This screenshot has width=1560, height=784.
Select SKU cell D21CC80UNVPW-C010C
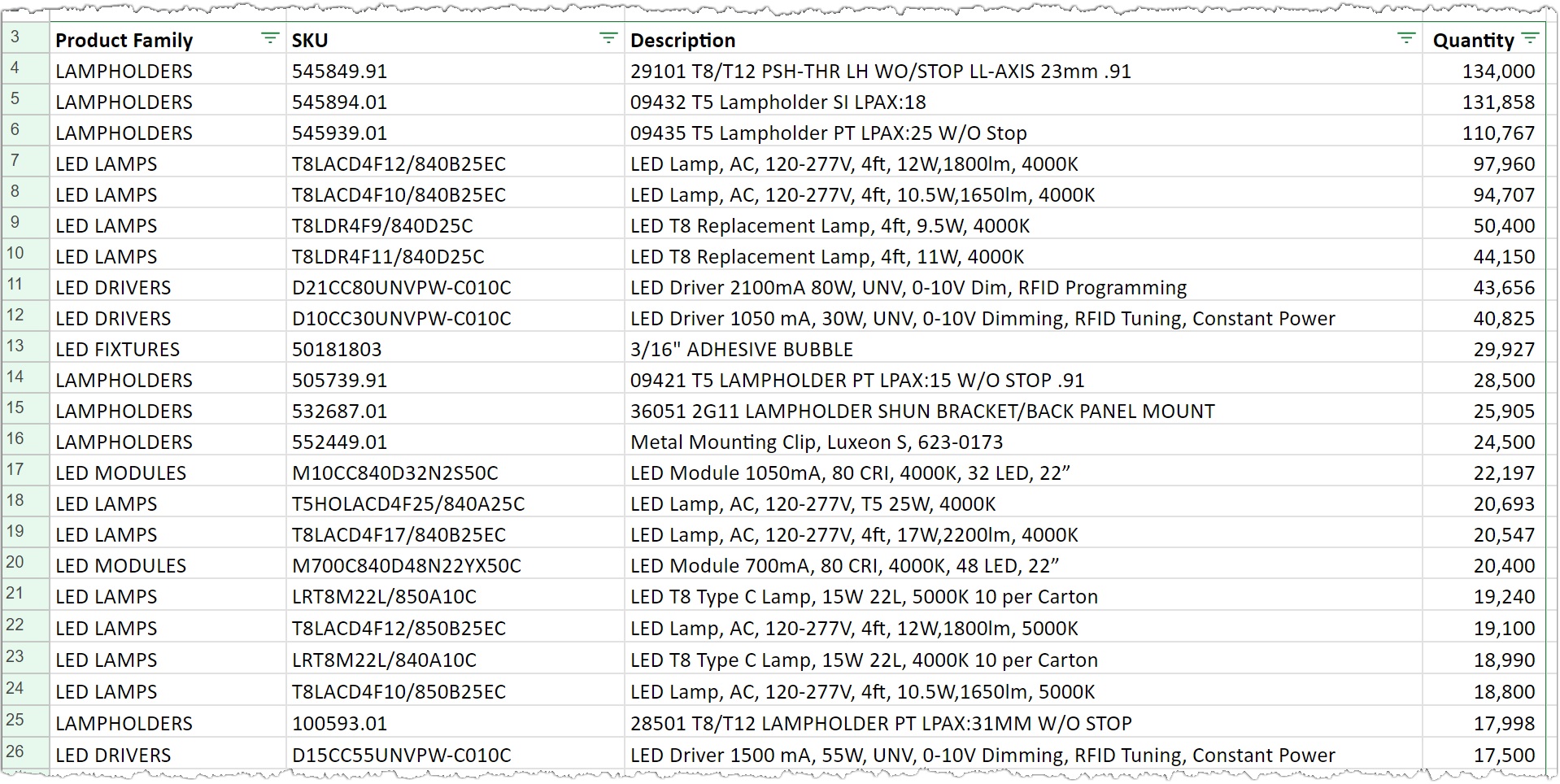[401, 288]
